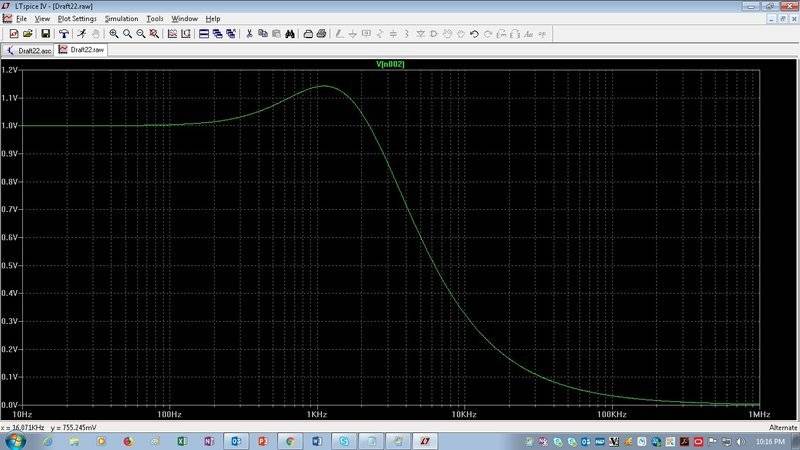Image resolution: width=800 pixels, height=450 pixels.
Task: Run the simulation with the running man icon
Action: [x=81, y=33]
